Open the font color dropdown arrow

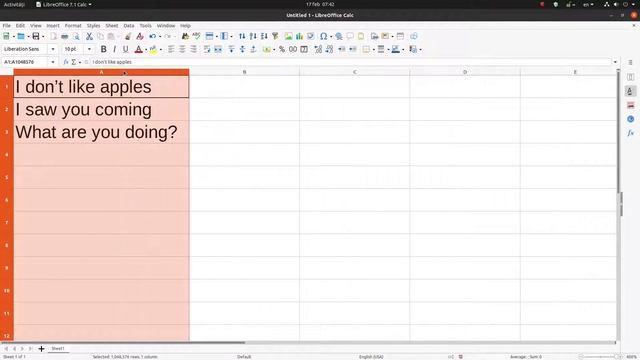(x=146, y=49)
